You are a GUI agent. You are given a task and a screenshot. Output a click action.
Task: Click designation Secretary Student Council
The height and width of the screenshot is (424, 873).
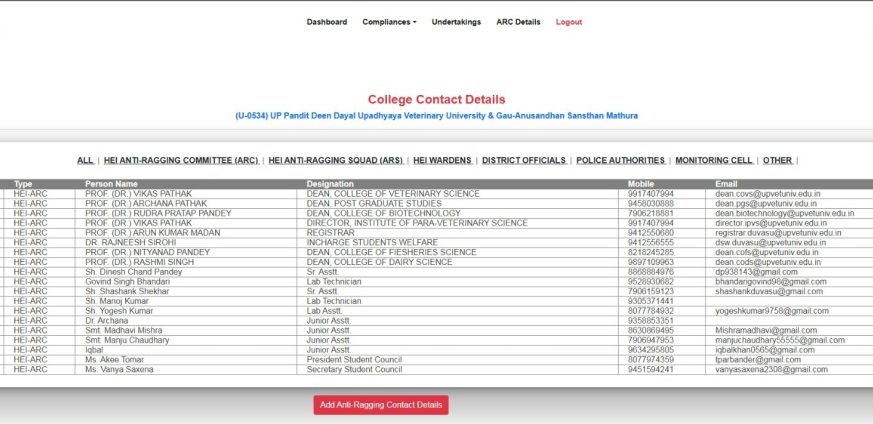click(355, 369)
